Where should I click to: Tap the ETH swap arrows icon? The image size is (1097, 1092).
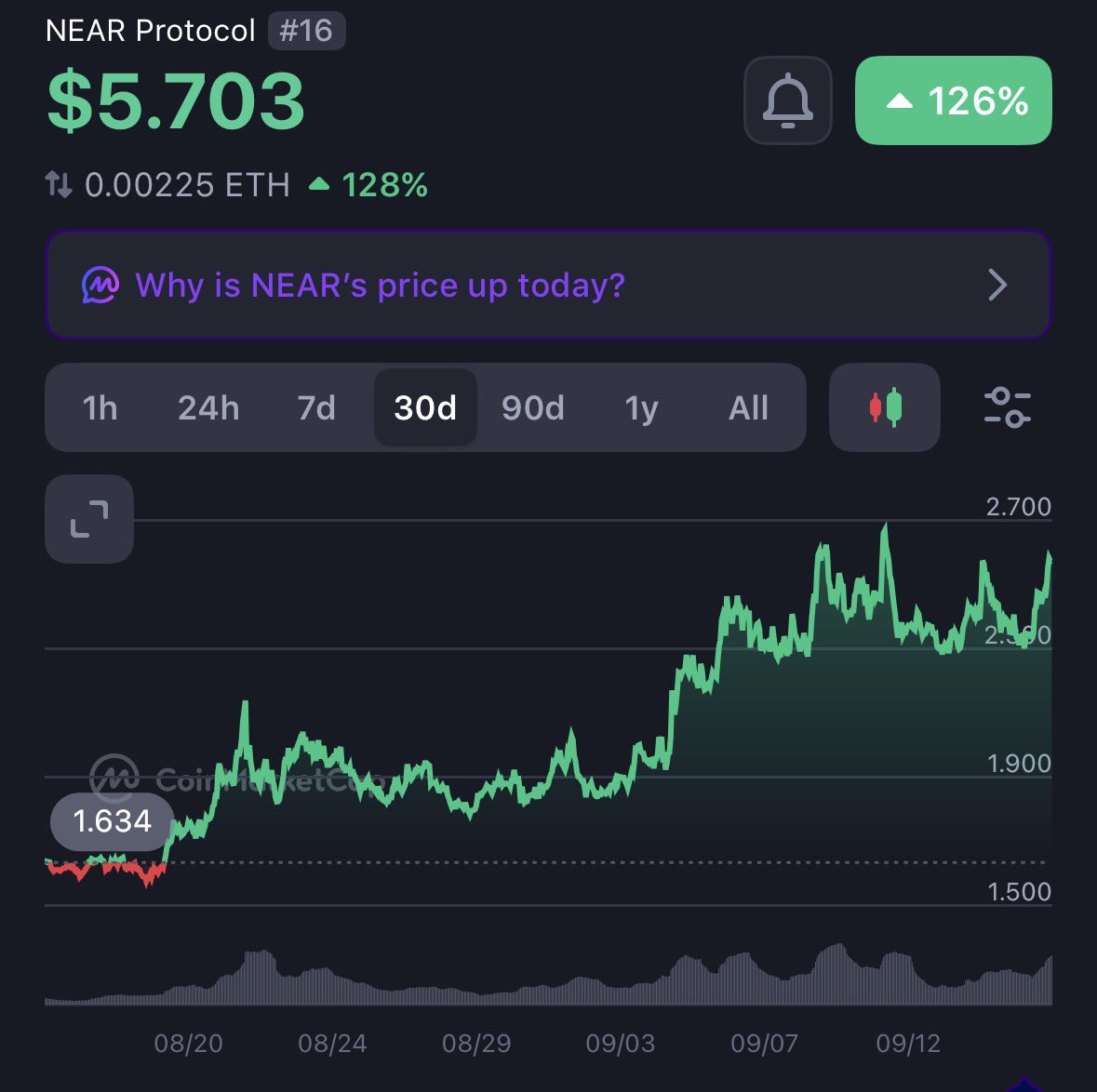(59, 185)
